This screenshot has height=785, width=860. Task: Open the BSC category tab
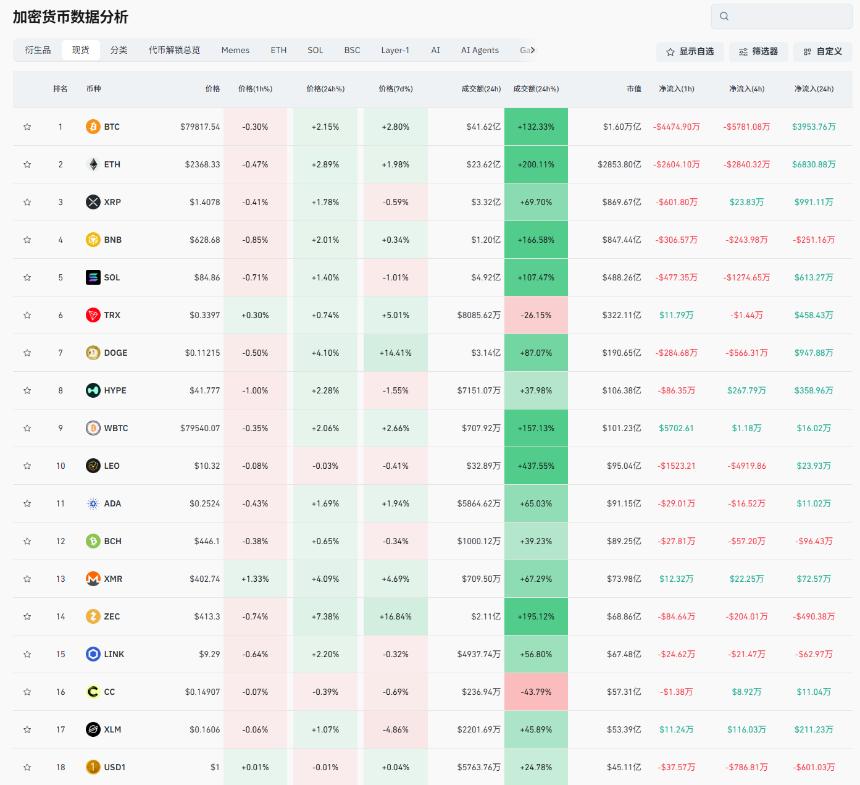(x=352, y=50)
